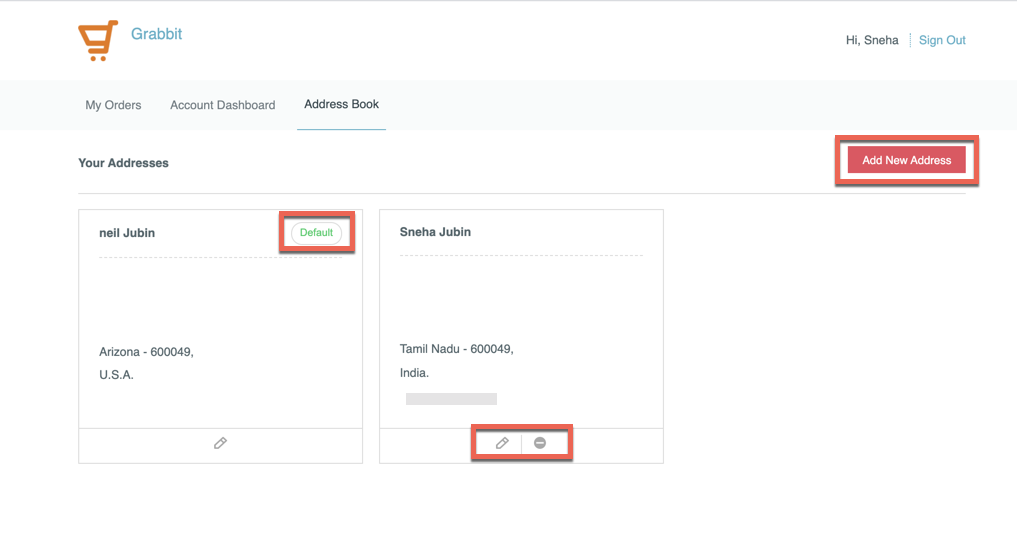Sign out of the account
Image resolution: width=1017 pixels, height=543 pixels.
coord(942,40)
